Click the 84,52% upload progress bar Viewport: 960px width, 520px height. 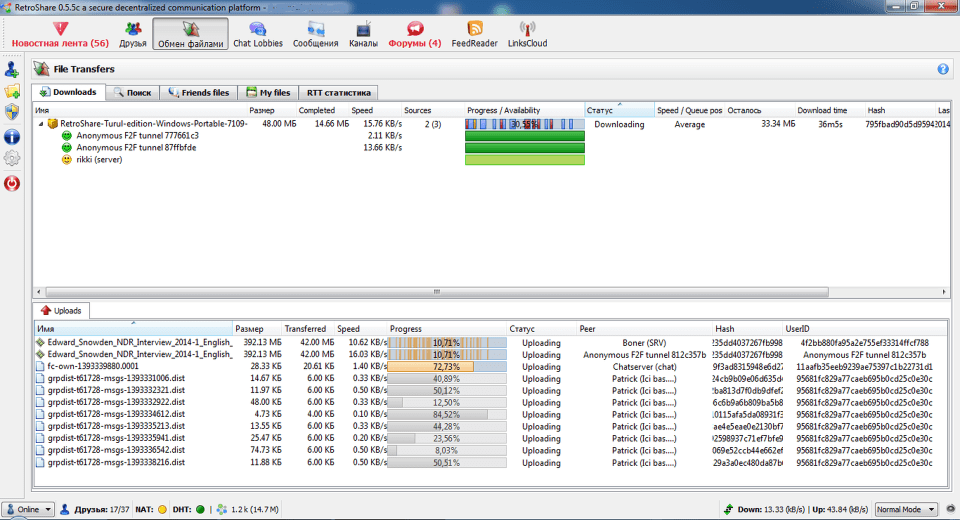coord(447,415)
